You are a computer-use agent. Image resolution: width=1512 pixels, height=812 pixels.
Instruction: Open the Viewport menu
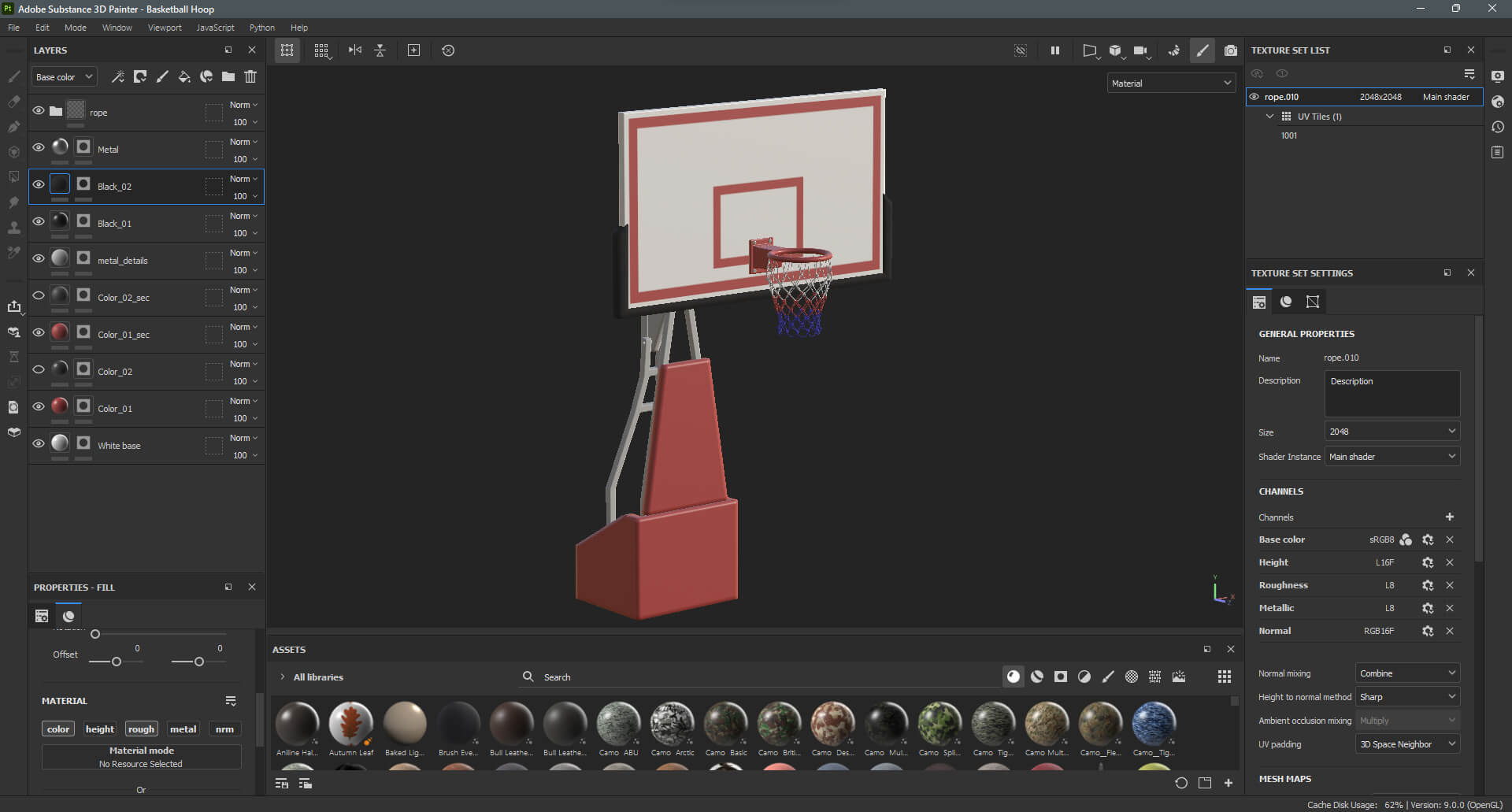165,28
